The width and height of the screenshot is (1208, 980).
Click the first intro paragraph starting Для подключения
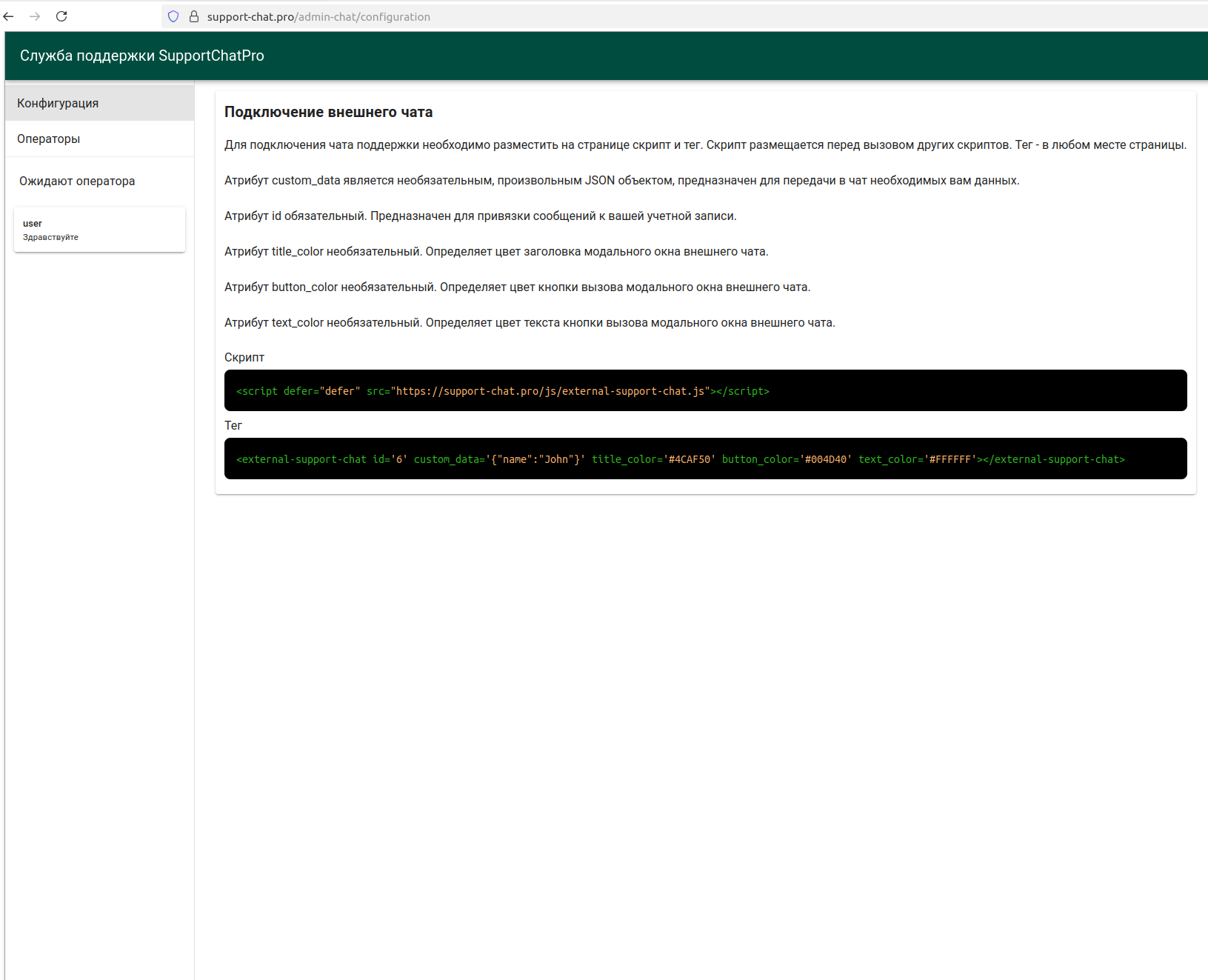click(x=705, y=144)
